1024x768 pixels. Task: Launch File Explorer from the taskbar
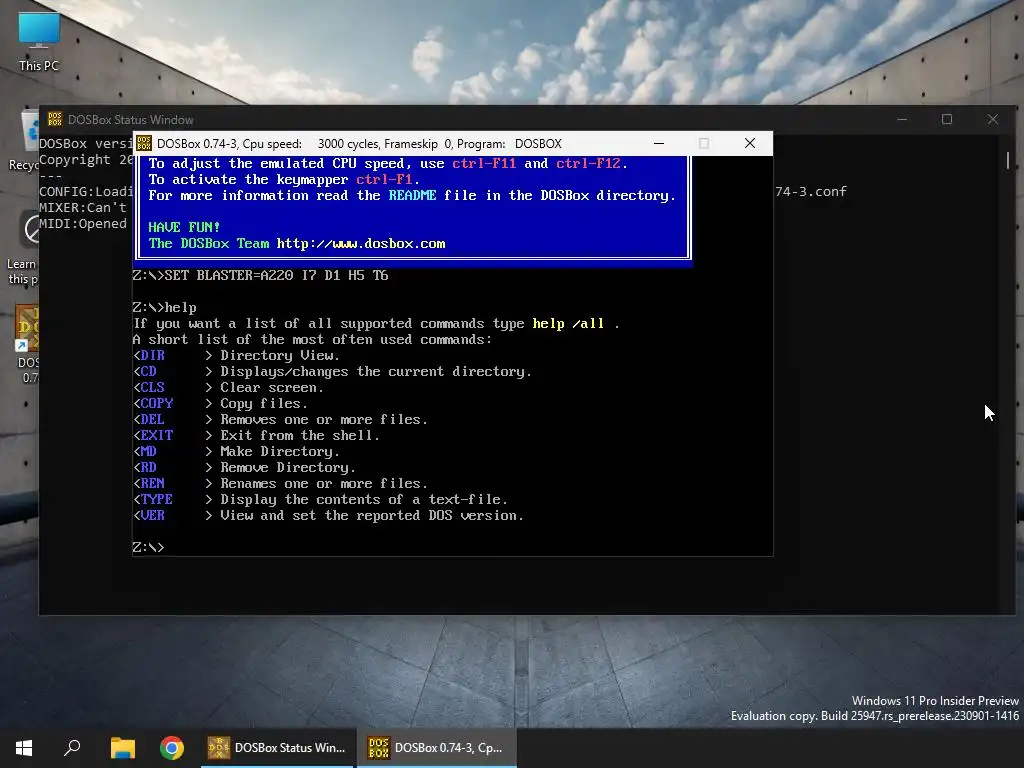point(122,748)
